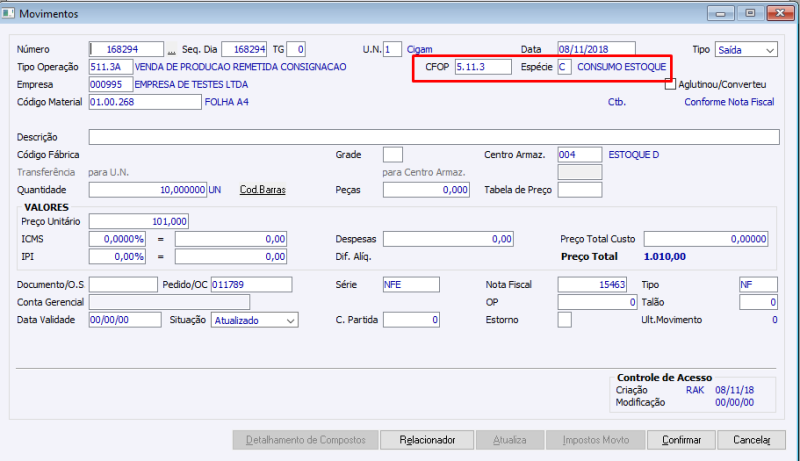
Task: Click the Pedido/OC field 011789
Action: pos(252,285)
